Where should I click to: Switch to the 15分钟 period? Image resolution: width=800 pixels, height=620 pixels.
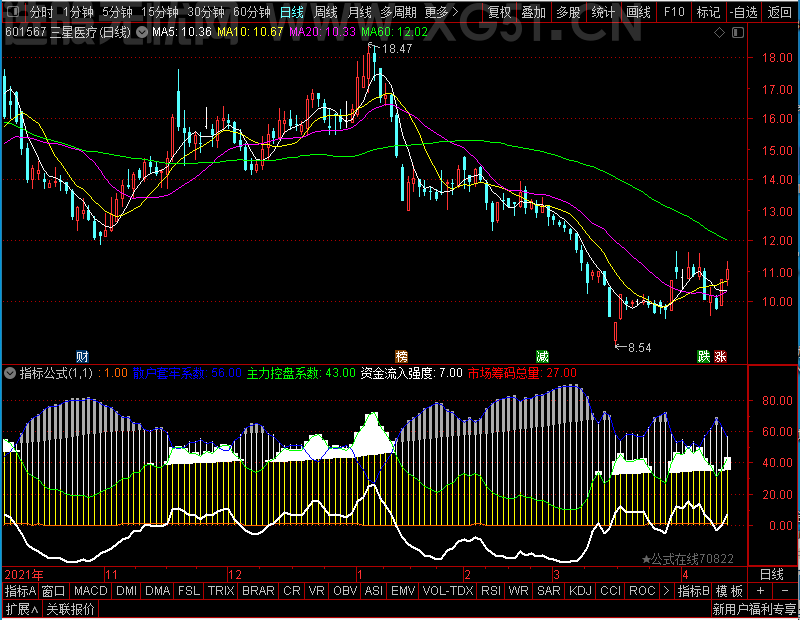click(x=160, y=12)
